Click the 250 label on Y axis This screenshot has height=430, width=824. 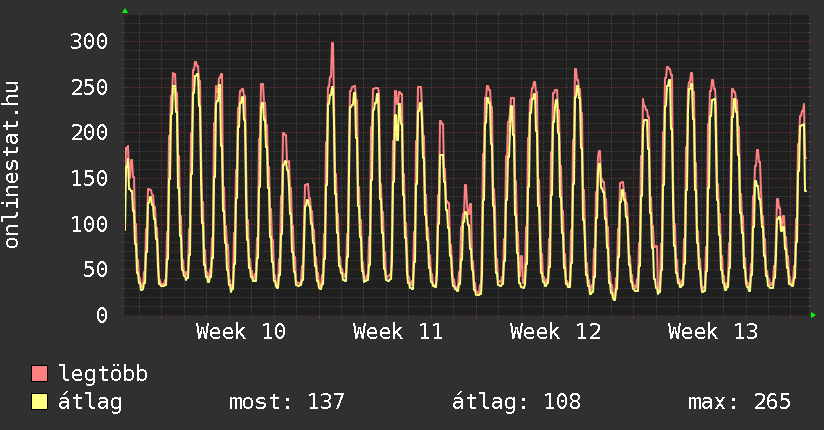click(88, 87)
